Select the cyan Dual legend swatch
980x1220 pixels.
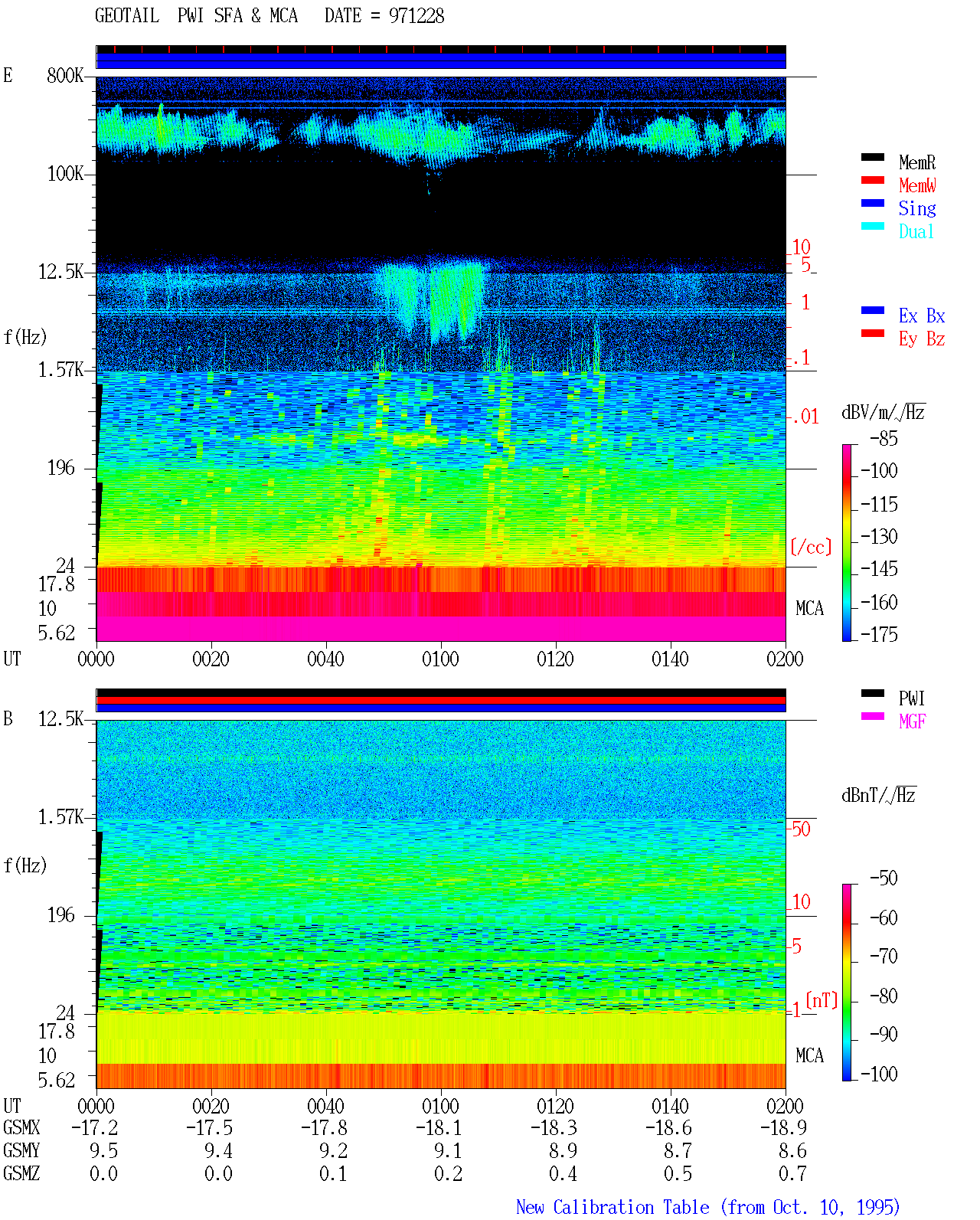point(872,226)
